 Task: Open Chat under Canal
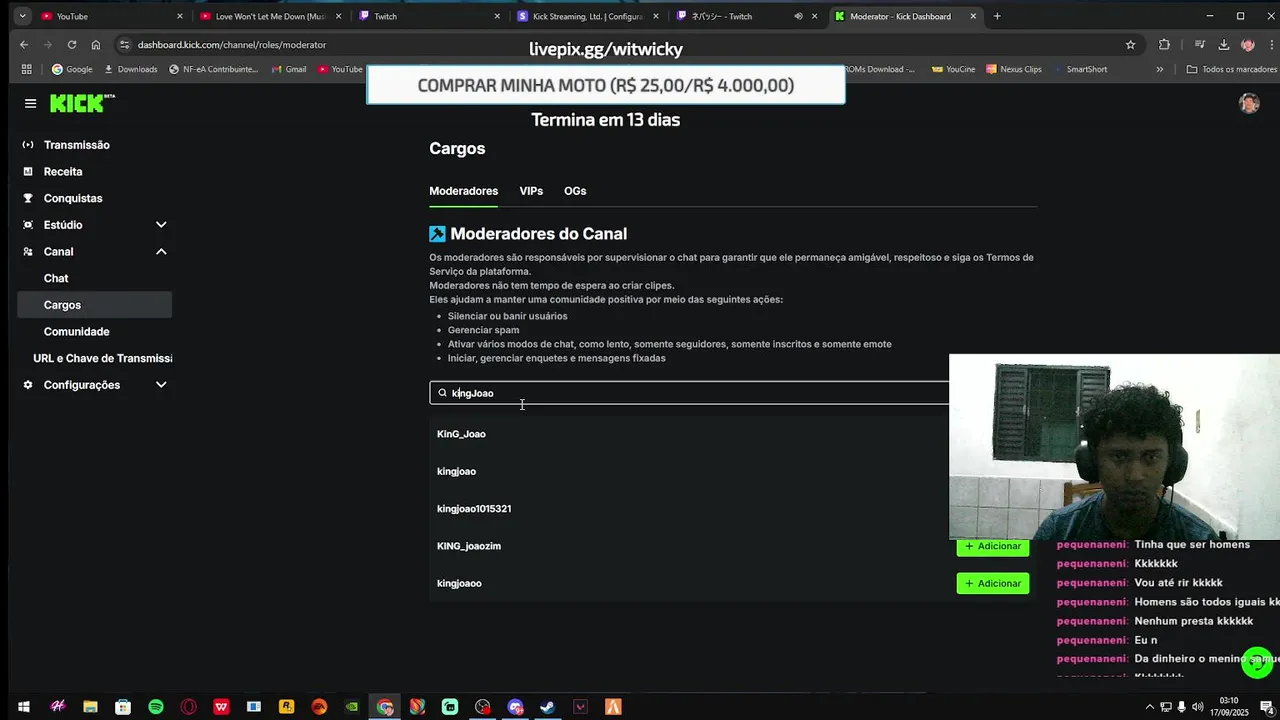click(56, 278)
